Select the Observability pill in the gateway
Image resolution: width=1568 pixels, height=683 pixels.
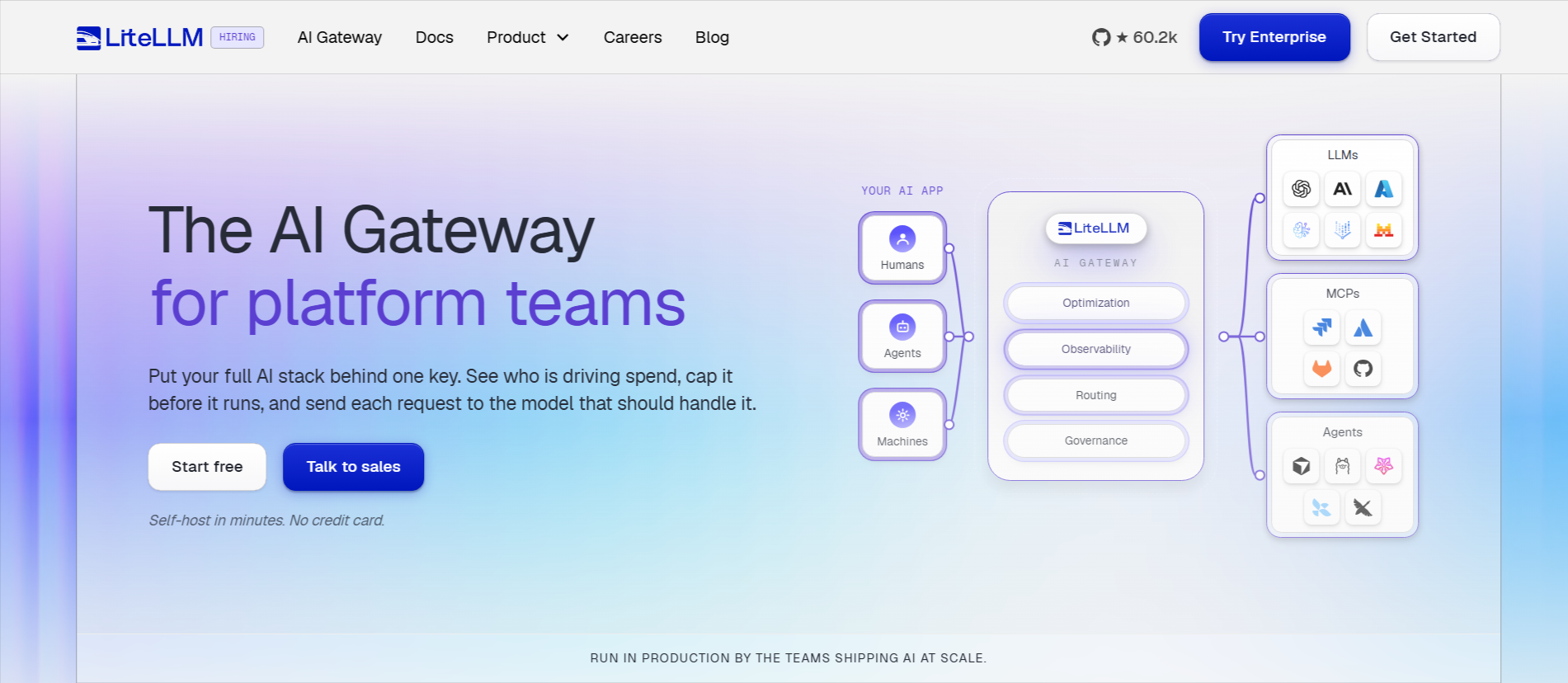(1096, 349)
